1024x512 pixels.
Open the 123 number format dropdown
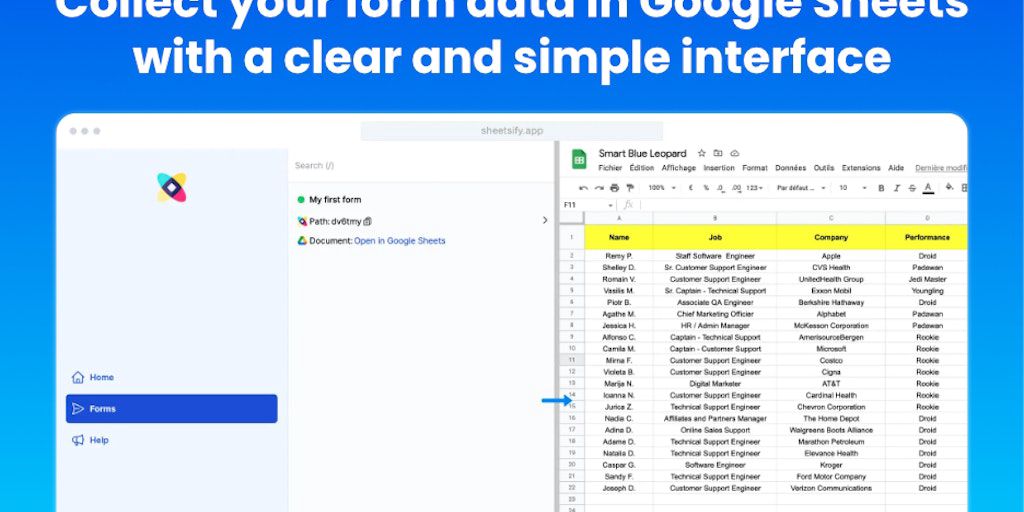click(x=754, y=188)
